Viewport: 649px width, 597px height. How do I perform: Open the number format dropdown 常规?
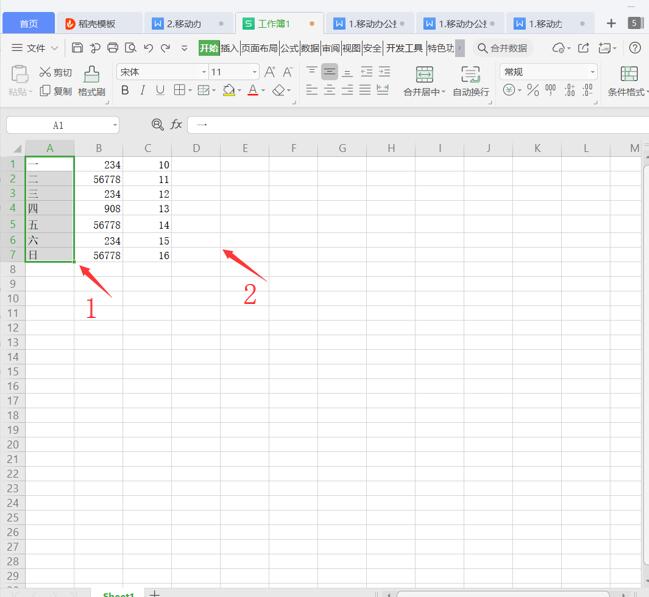[592, 72]
